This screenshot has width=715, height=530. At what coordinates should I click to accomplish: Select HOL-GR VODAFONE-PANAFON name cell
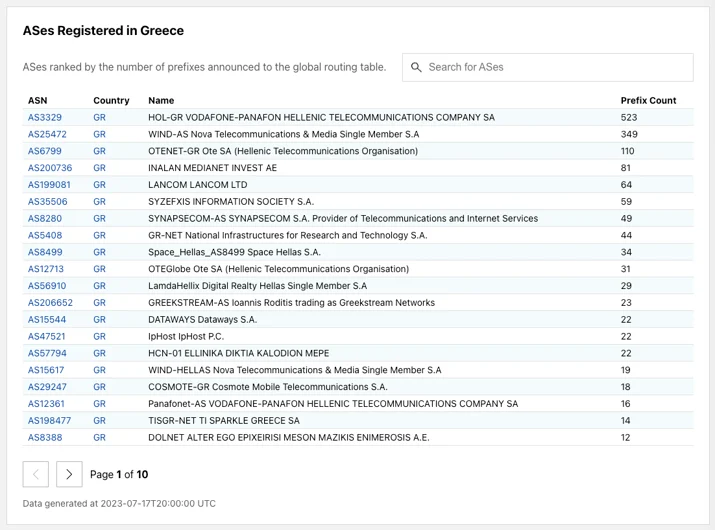click(x=321, y=118)
